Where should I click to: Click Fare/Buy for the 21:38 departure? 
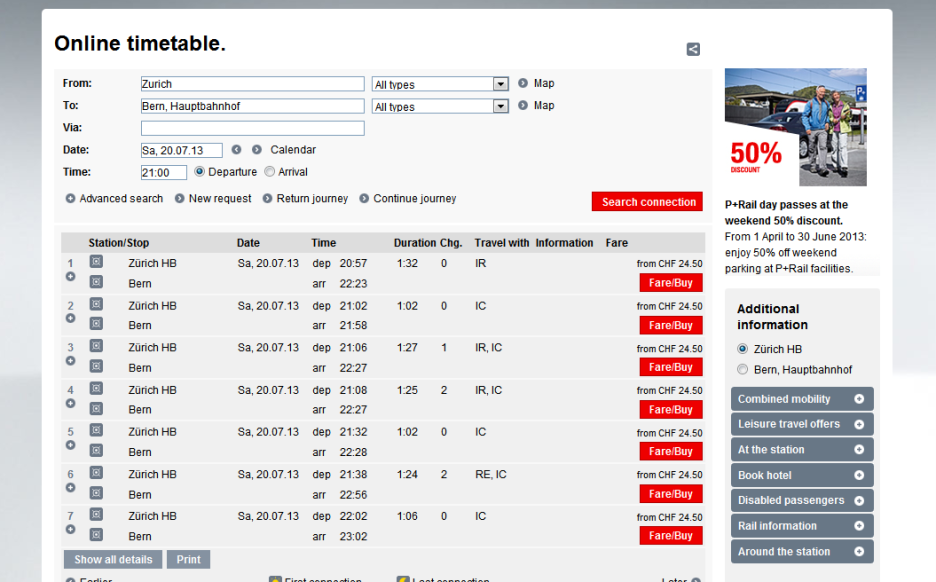[x=671, y=493]
